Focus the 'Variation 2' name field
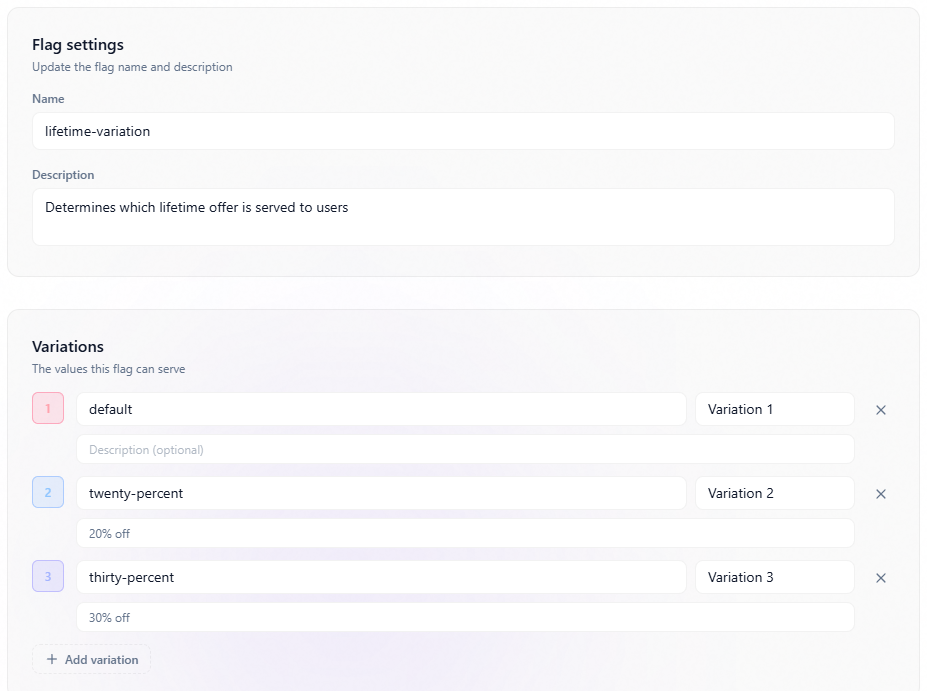Screen dimensions: 927x691 (x=774, y=493)
